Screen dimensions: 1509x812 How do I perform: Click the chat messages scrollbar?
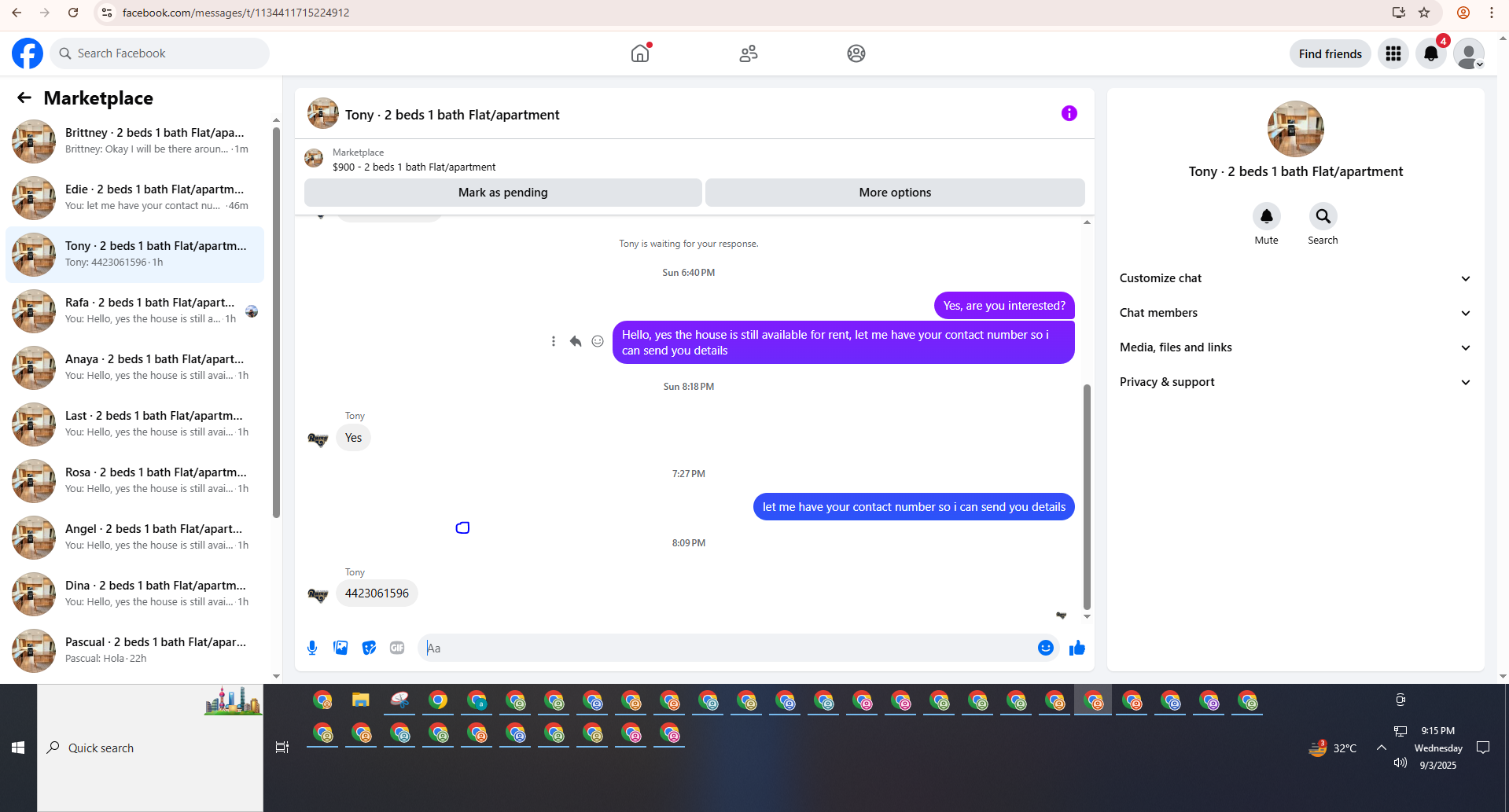[1087, 497]
